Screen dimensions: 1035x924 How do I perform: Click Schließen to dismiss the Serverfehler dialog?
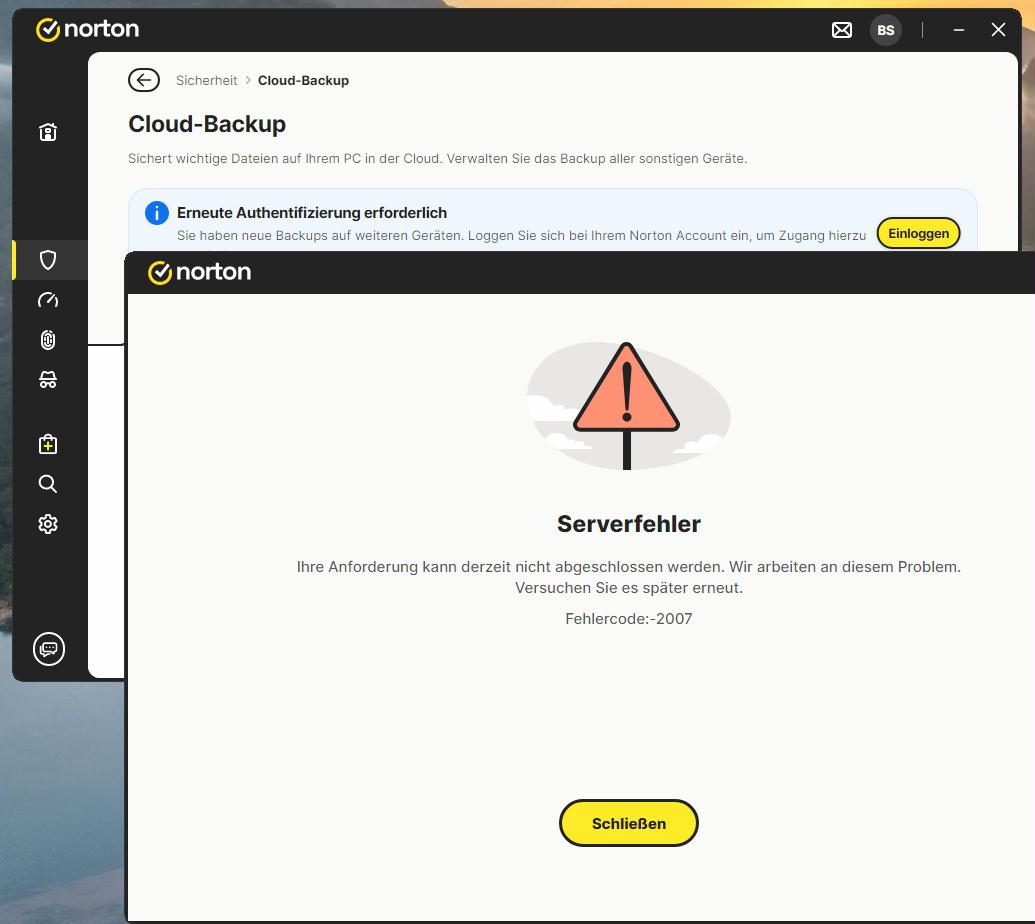point(628,823)
